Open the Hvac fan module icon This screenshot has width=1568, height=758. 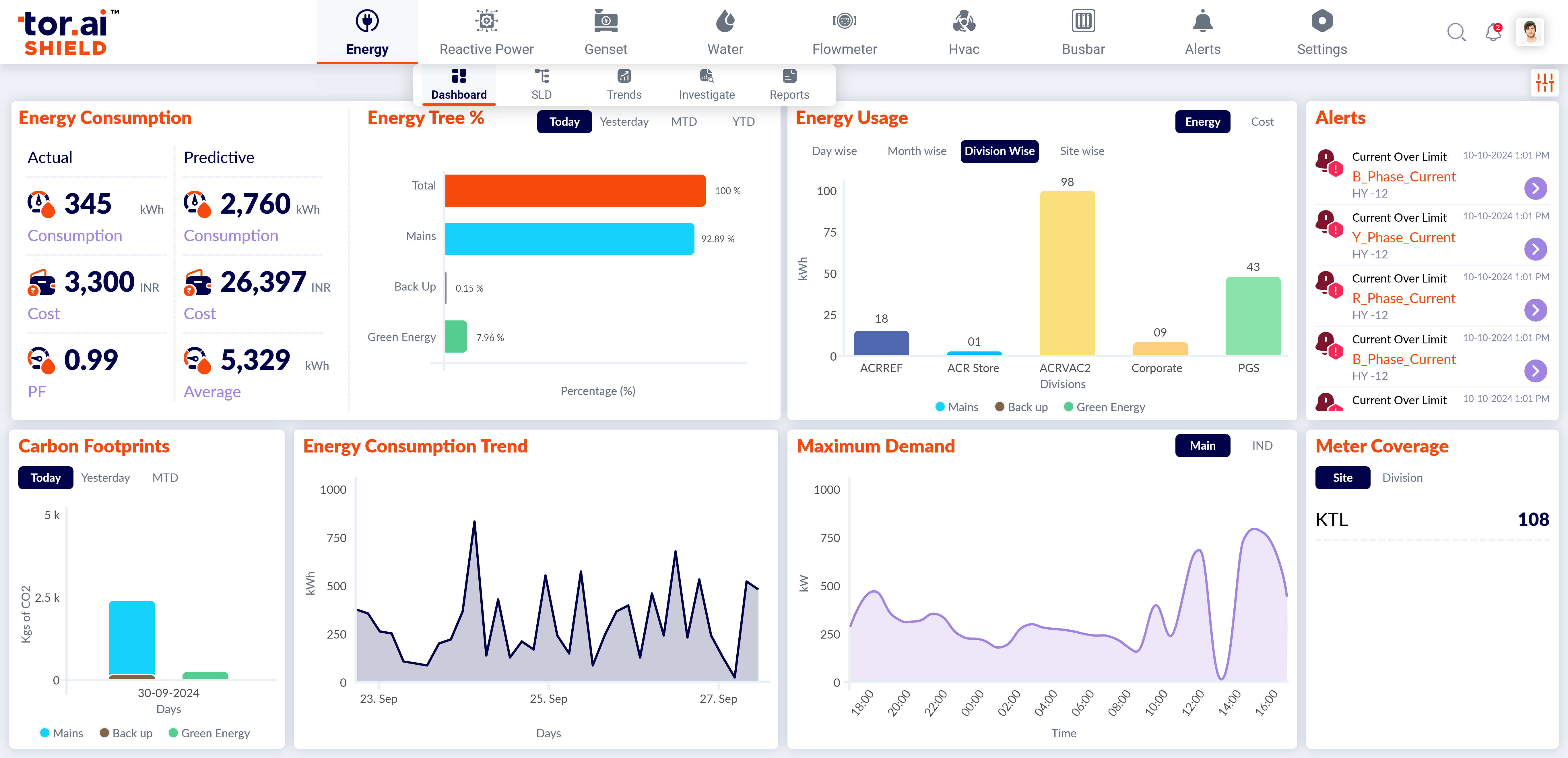coord(964,21)
